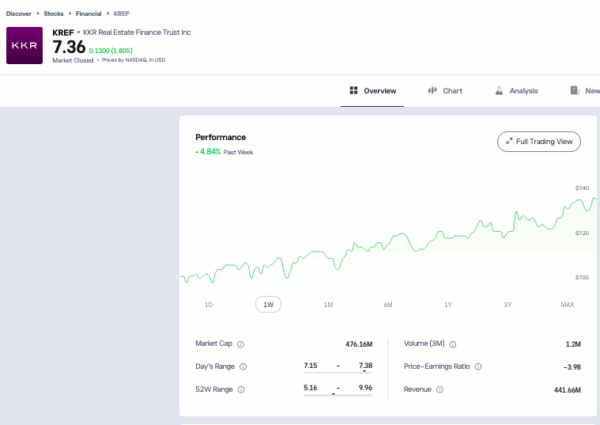The height and width of the screenshot is (425, 600).
Task: Click the Revenue info icon
Action: click(440, 389)
